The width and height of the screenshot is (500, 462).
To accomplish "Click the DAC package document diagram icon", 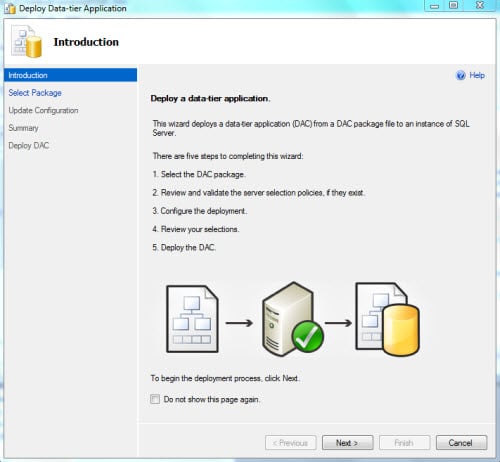I will click(192, 319).
